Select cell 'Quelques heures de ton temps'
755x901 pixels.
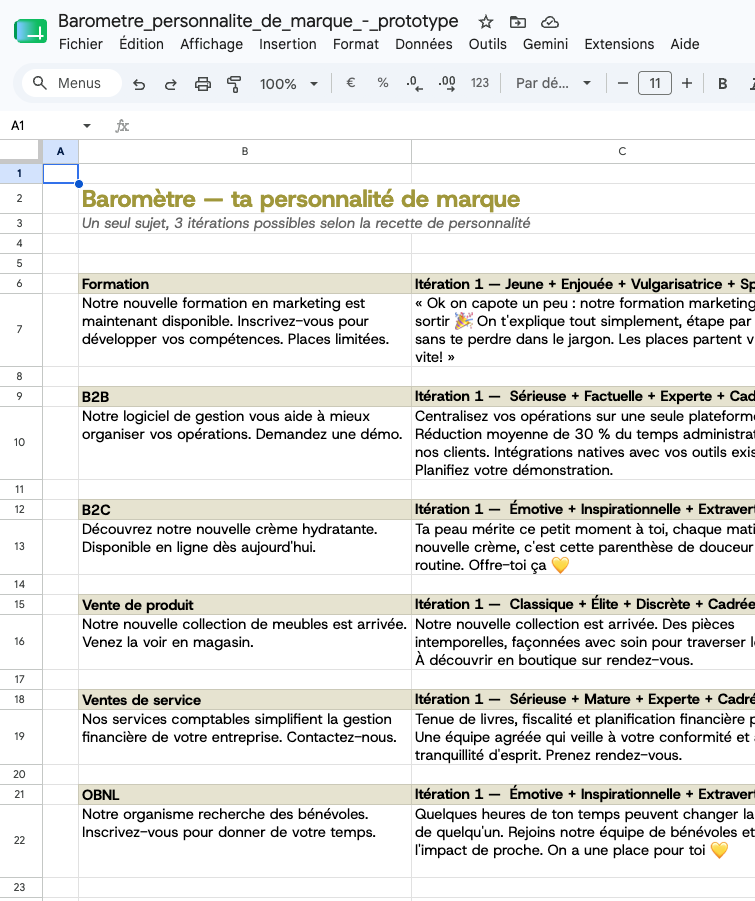(x=583, y=841)
